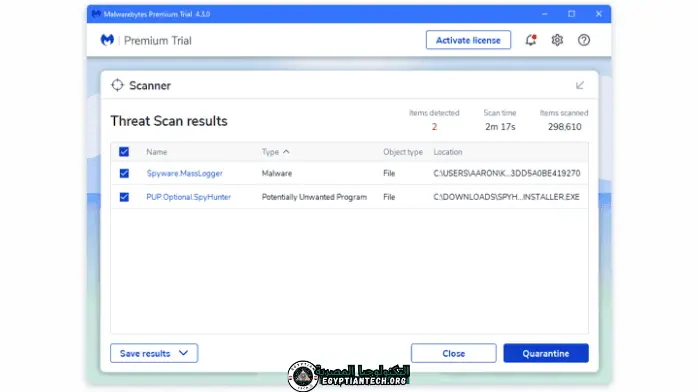Click the Activate license button
The image size is (698, 392).
(468, 40)
